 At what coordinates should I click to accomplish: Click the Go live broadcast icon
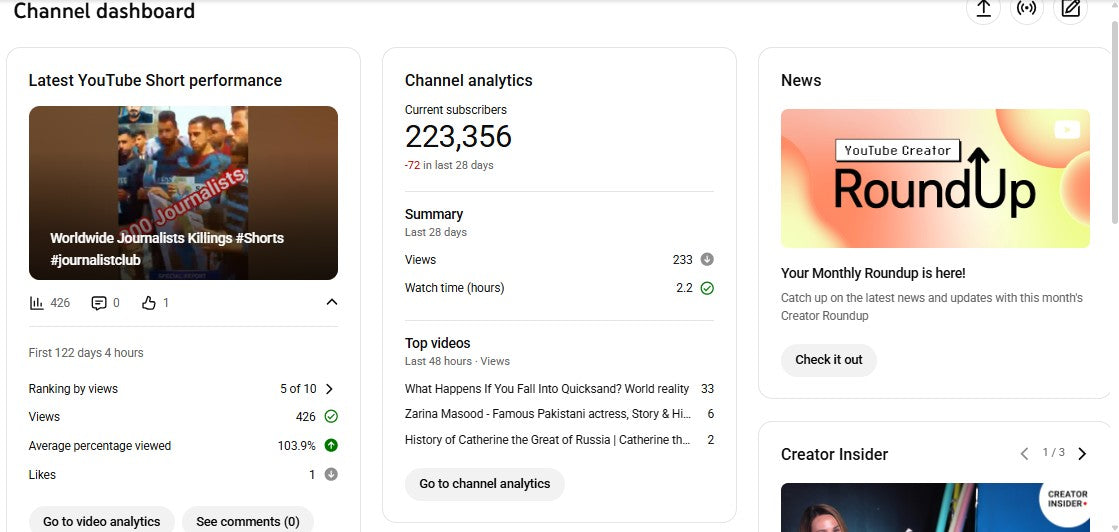[1026, 9]
